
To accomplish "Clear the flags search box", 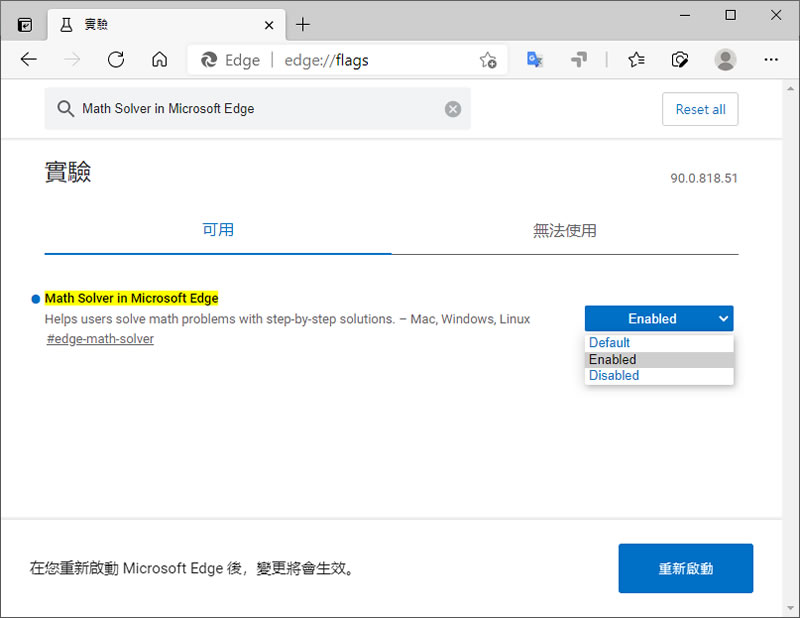I will (x=453, y=109).
